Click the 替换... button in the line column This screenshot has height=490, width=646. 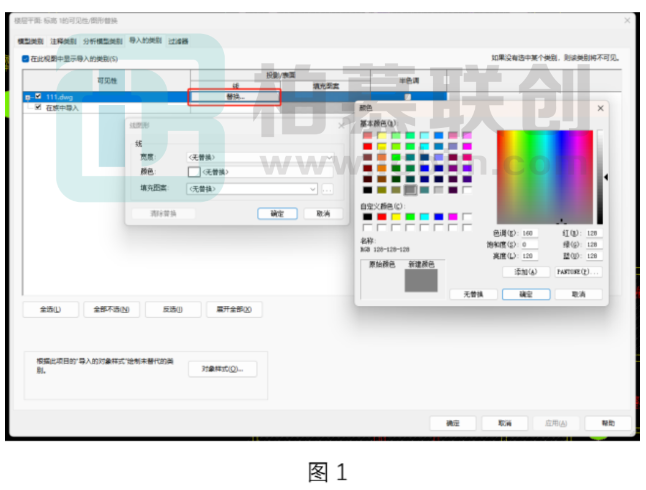pos(235,96)
